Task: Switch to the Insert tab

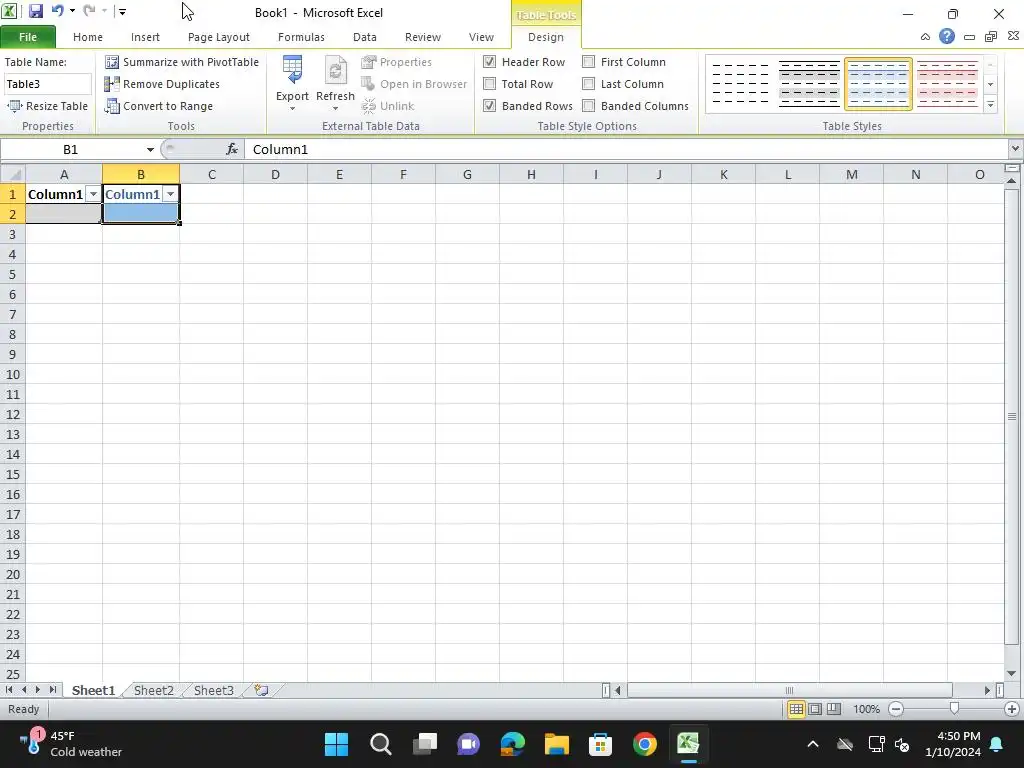Action: tap(145, 37)
